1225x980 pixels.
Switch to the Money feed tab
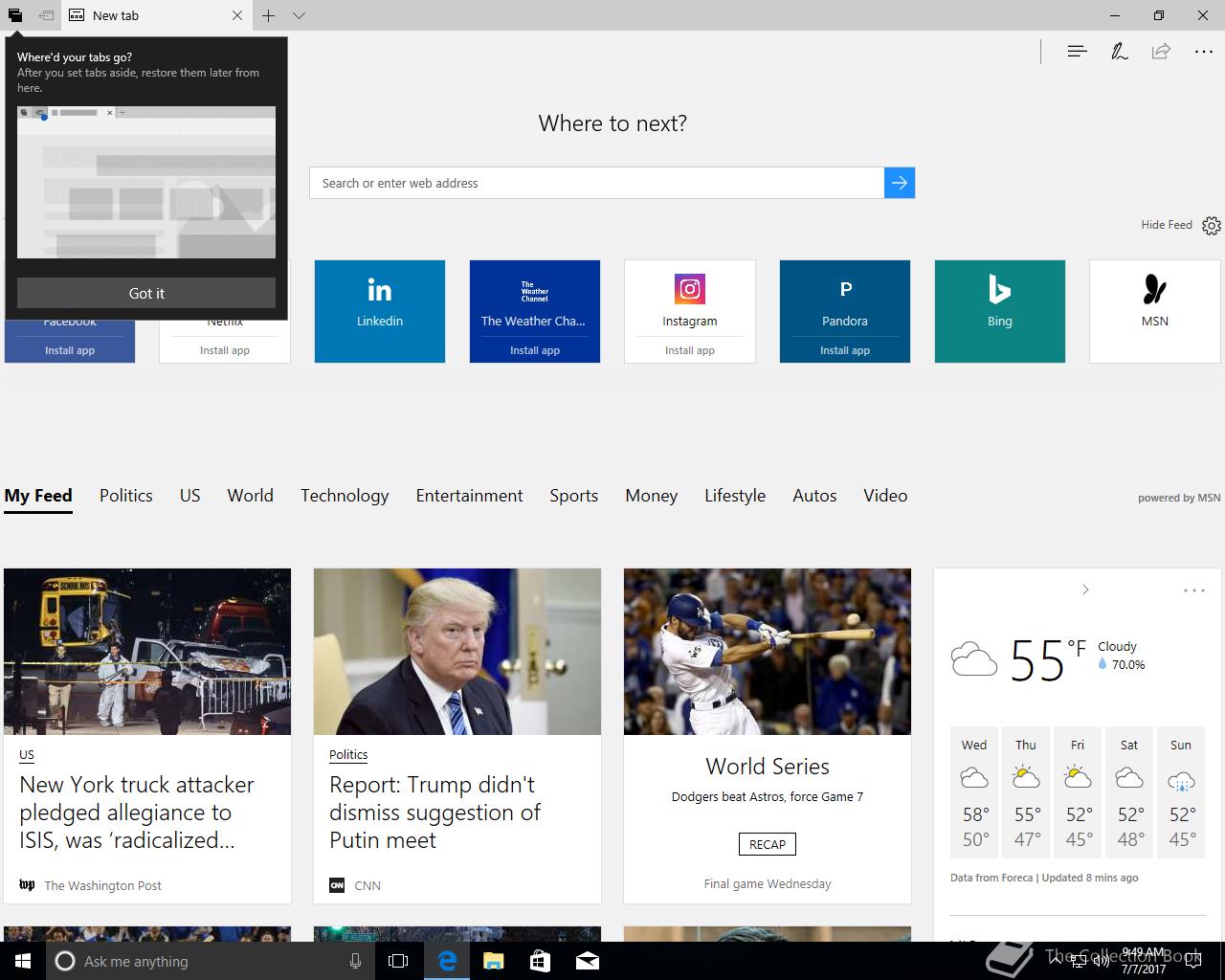point(652,496)
